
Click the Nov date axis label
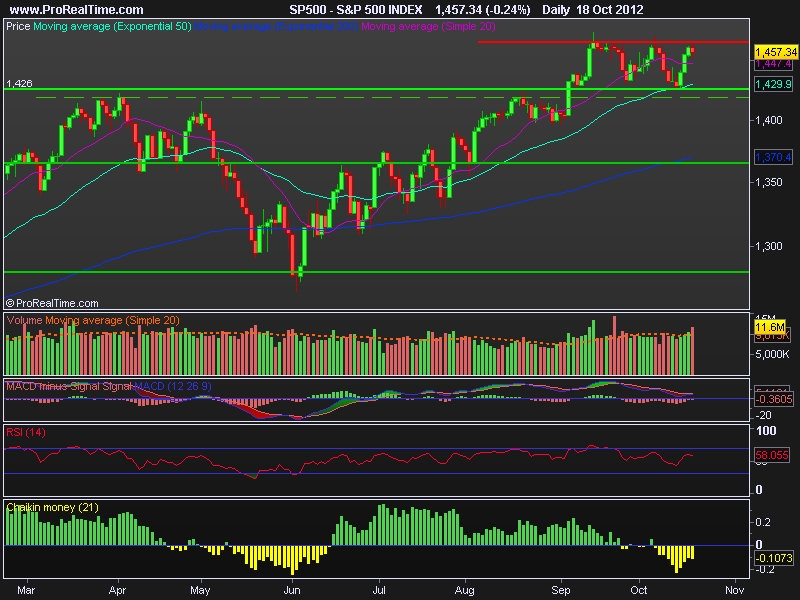(734, 590)
